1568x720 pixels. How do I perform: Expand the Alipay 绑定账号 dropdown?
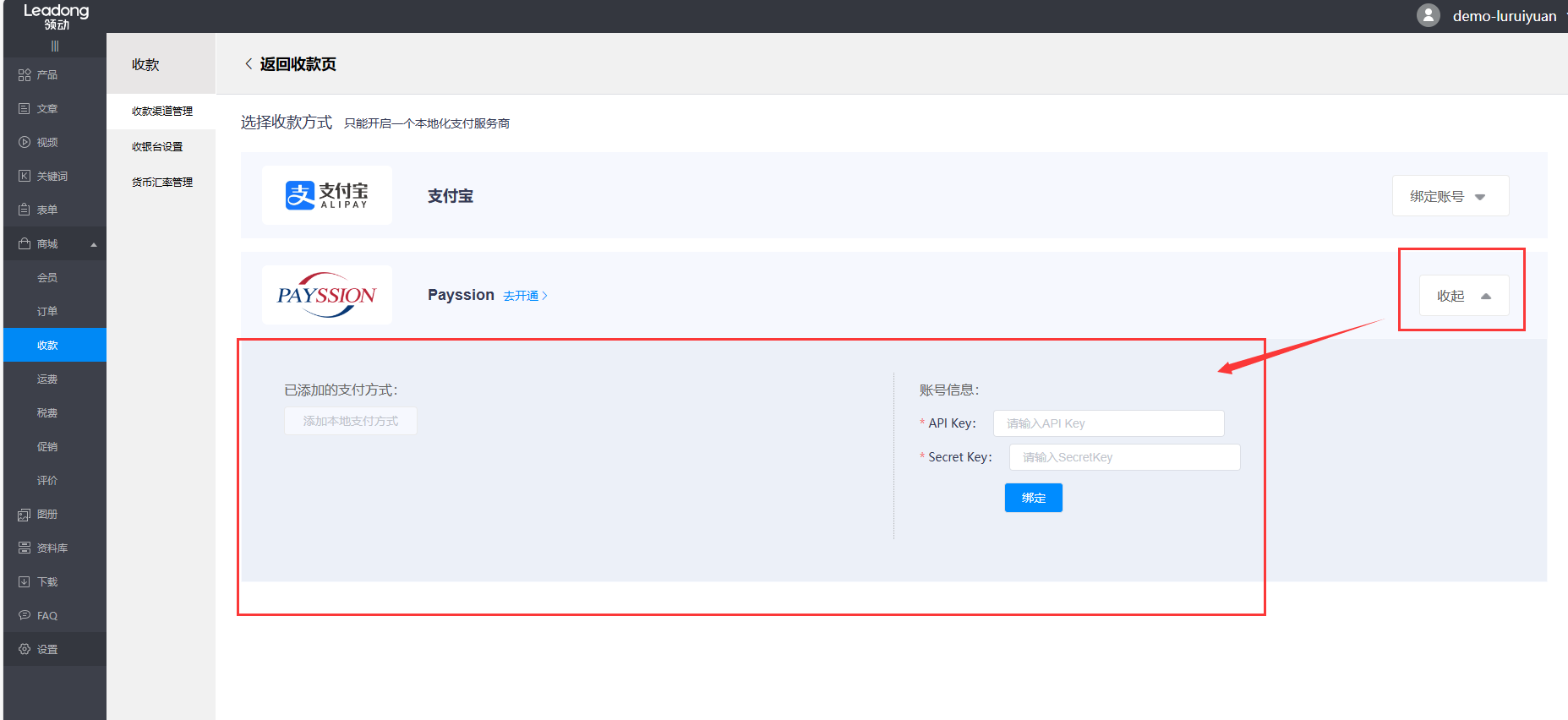(x=1450, y=197)
